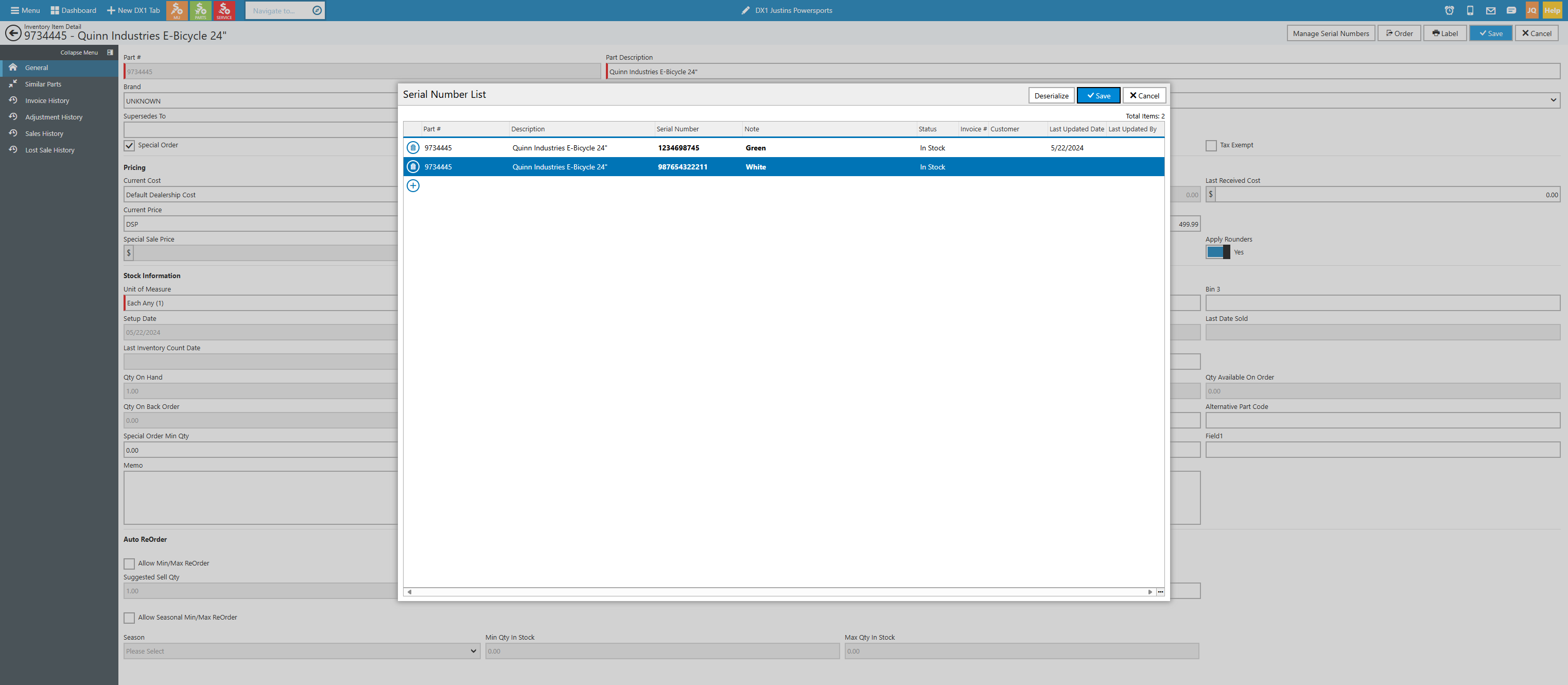Click the horizontal scrollbar left arrow in dialog
1568x685 pixels.
pyautogui.click(x=409, y=592)
